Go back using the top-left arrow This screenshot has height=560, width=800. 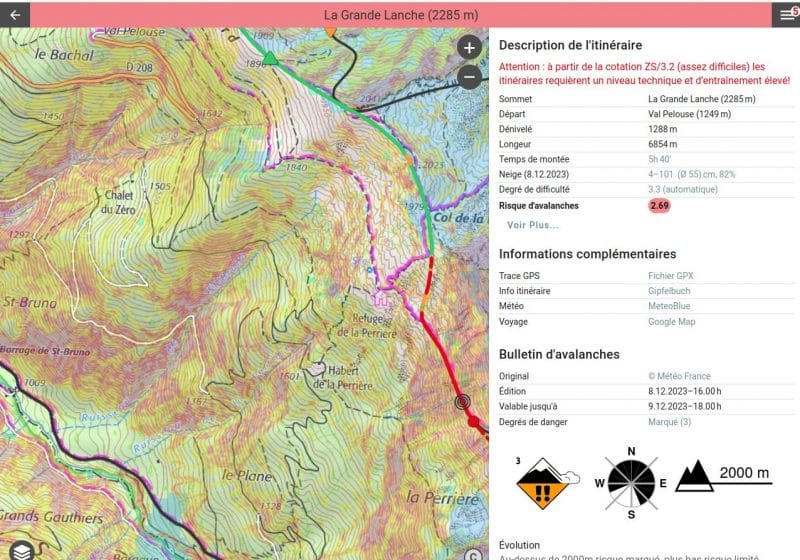pyautogui.click(x=14, y=14)
